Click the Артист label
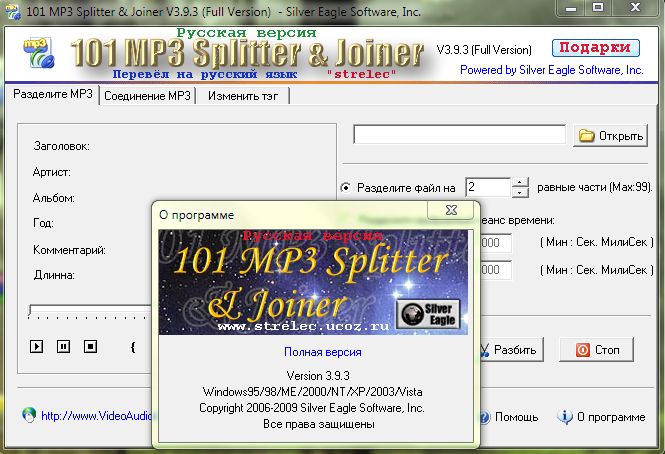 [x=52, y=172]
